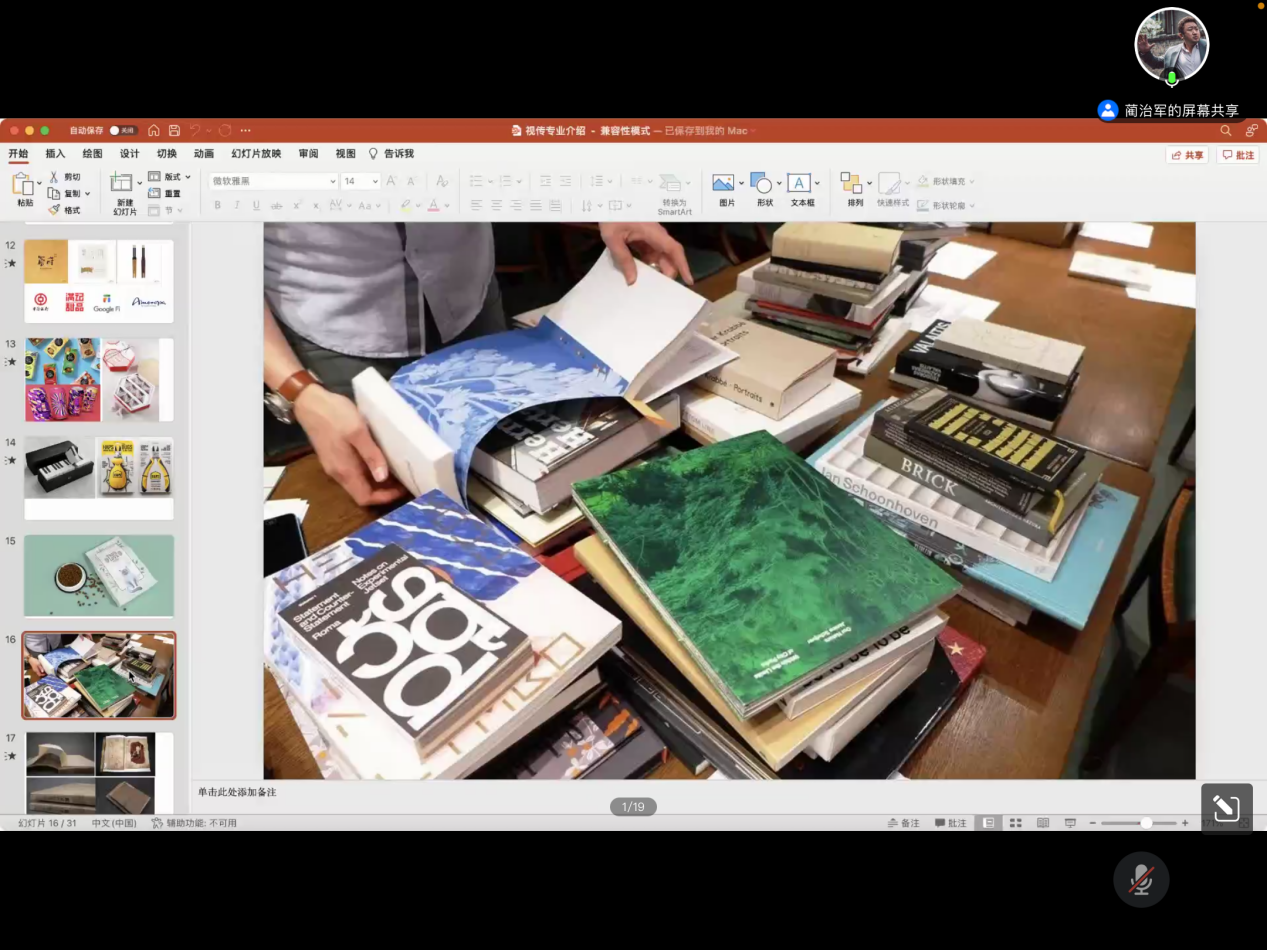Image resolution: width=1267 pixels, height=950 pixels.
Task: Open search with the magnifier icon
Action: tap(1226, 131)
